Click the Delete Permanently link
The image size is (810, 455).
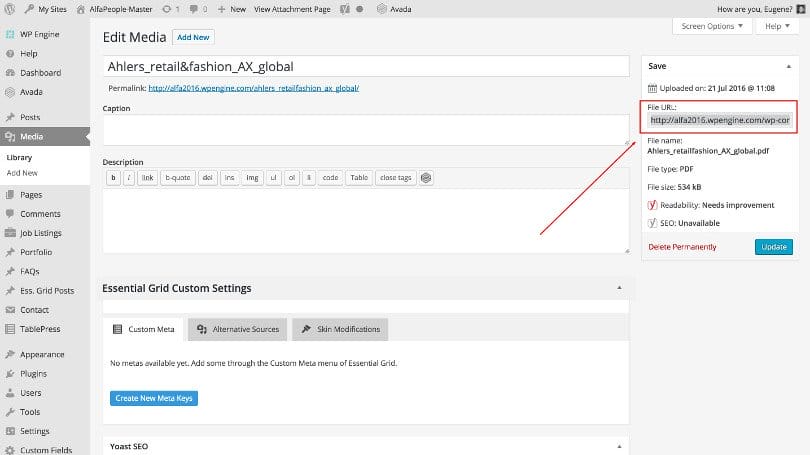coord(682,247)
